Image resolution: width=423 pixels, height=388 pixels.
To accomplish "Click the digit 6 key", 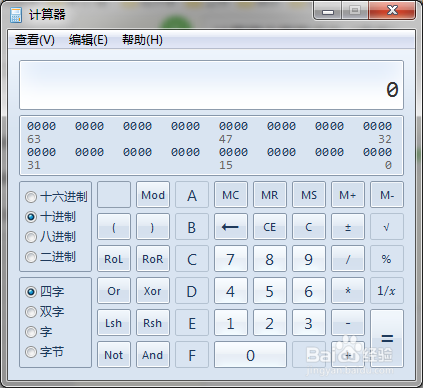I will pos(309,291).
